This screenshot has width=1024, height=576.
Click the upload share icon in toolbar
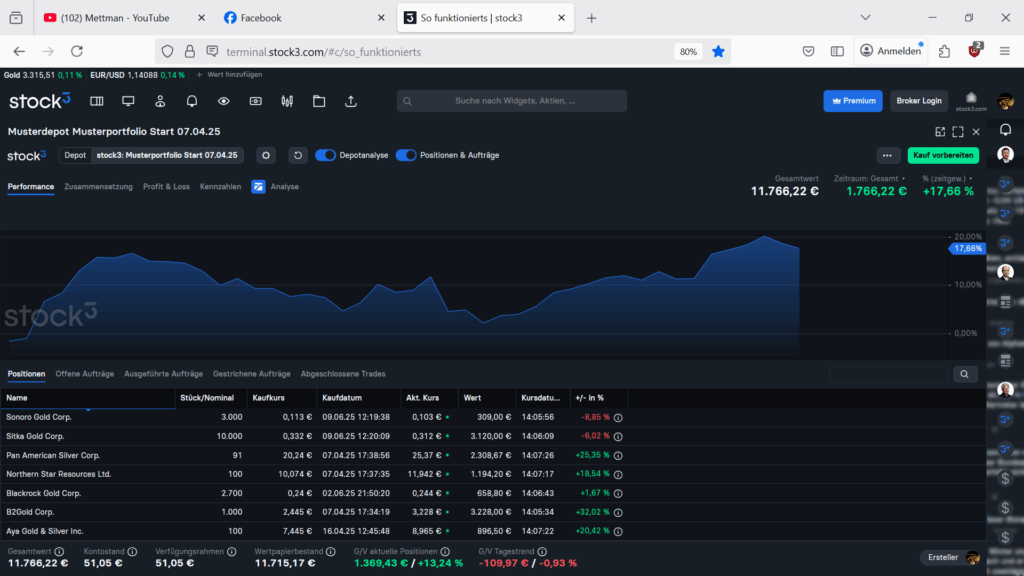(351, 101)
